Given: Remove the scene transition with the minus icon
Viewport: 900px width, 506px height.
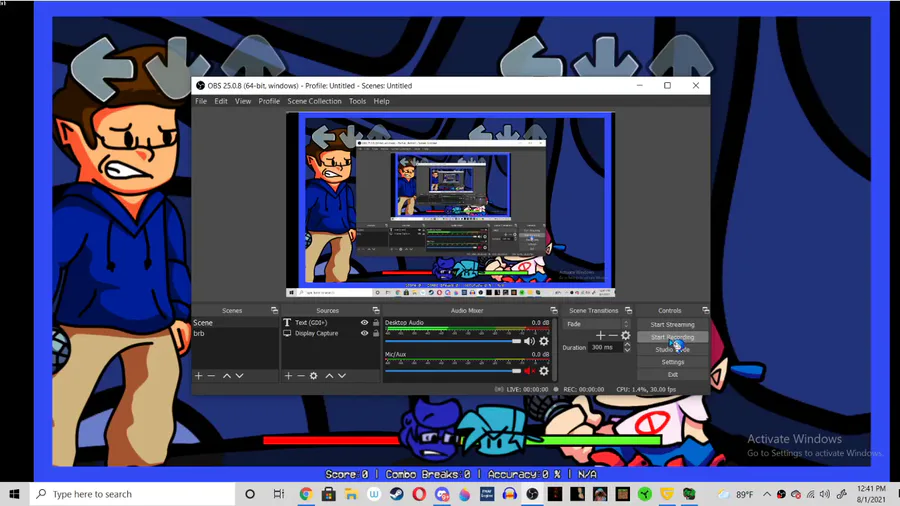Looking at the screenshot, I should 613,336.
